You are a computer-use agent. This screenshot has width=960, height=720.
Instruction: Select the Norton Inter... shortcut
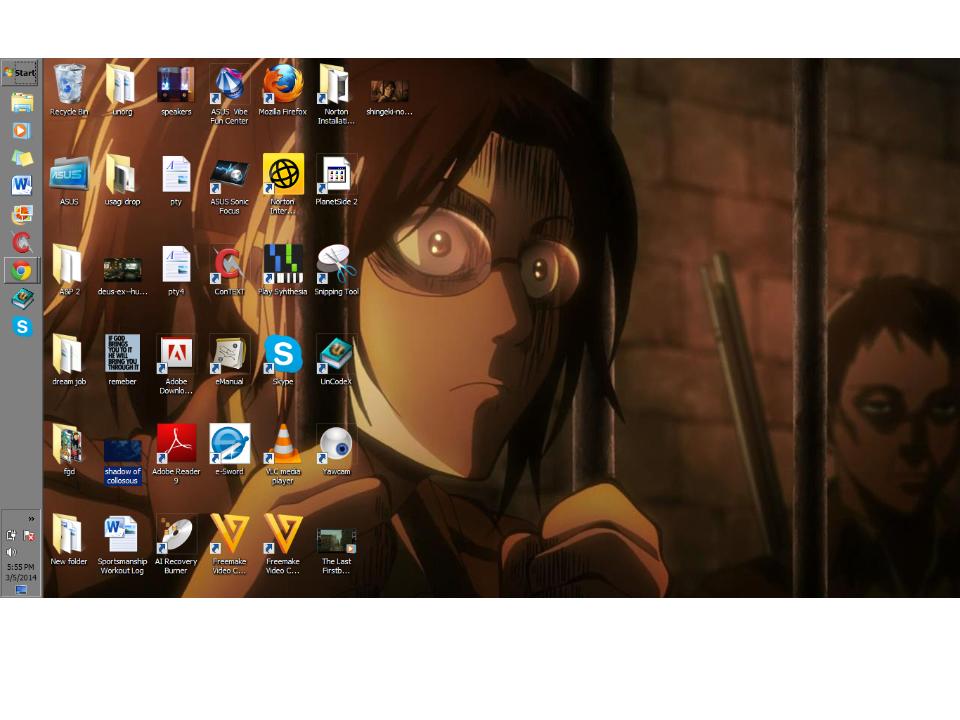(x=282, y=184)
